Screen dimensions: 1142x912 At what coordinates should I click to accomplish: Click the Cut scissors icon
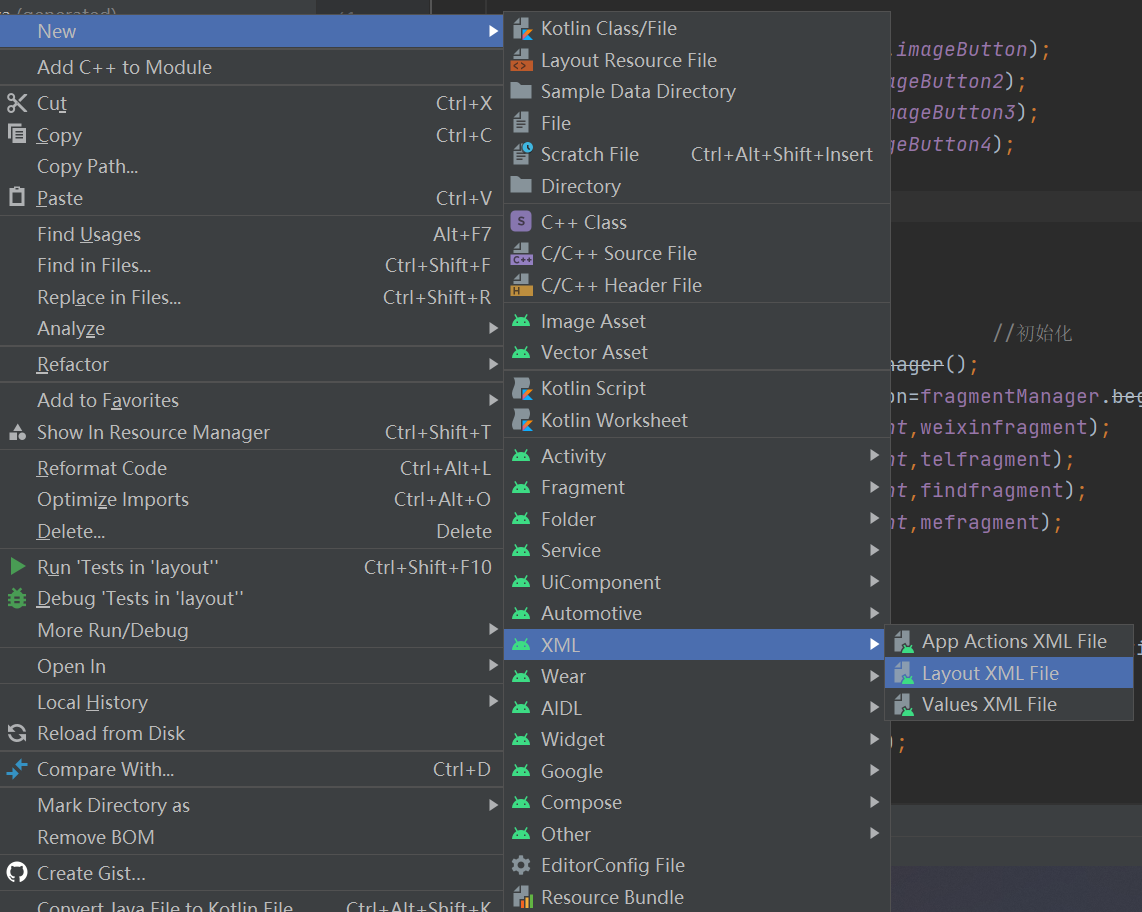pos(17,103)
